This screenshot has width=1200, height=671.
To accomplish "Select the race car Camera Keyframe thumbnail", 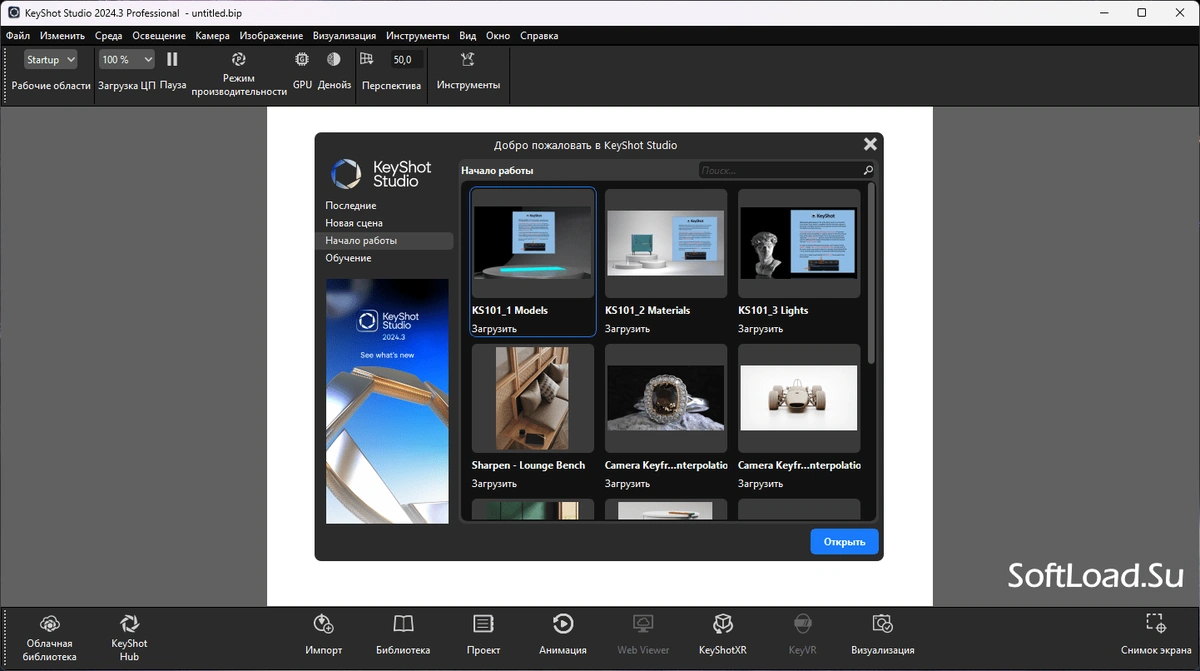I will [799, 399].
